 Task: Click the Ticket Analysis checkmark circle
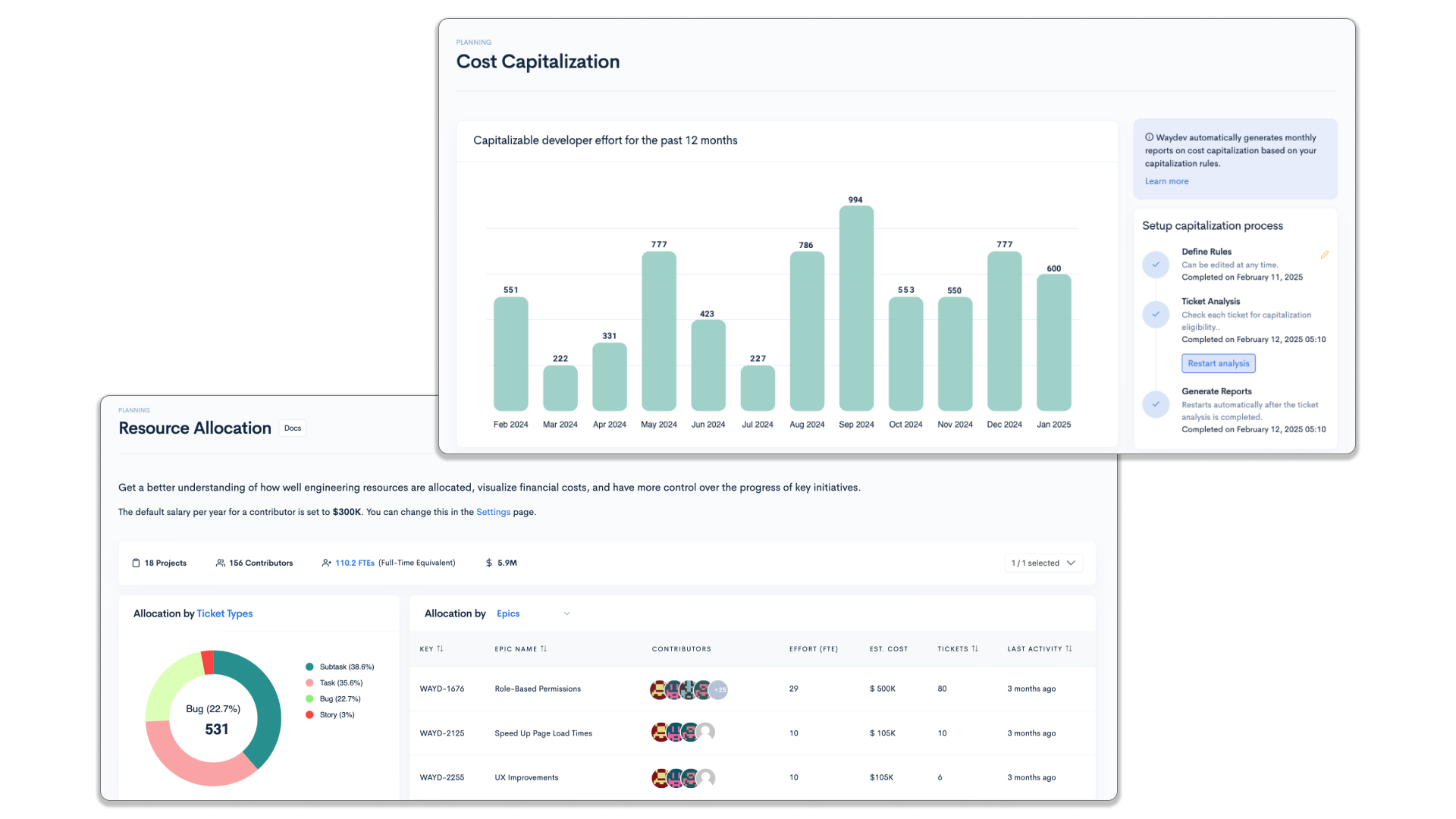point(1156,314)
